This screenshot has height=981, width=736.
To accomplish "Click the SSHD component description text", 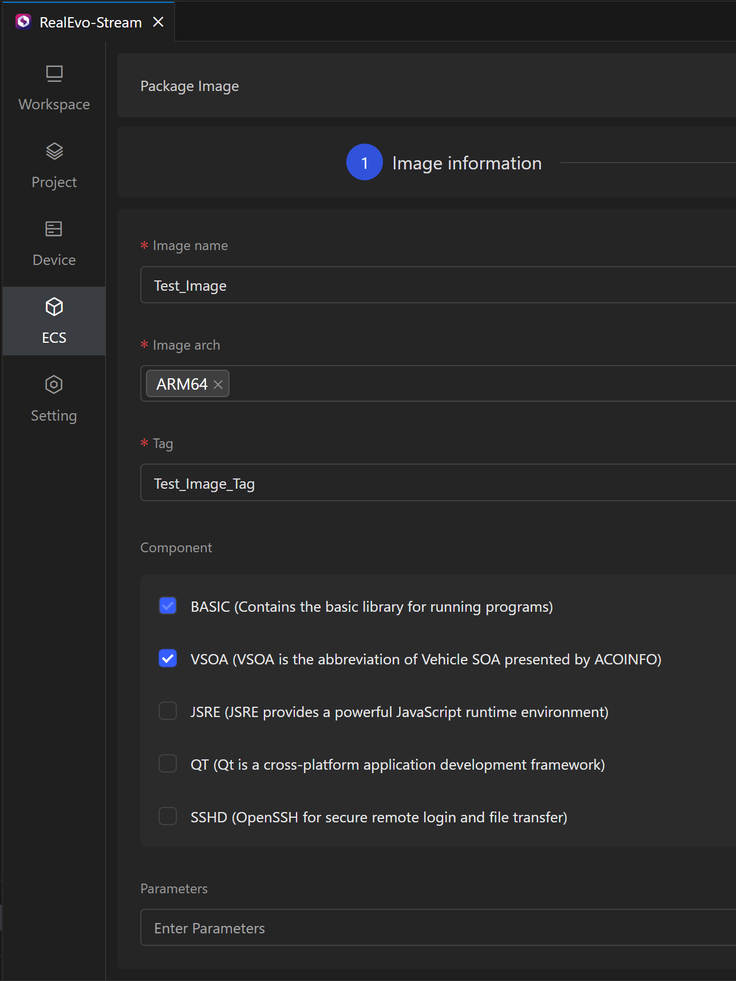I will 379,816.
